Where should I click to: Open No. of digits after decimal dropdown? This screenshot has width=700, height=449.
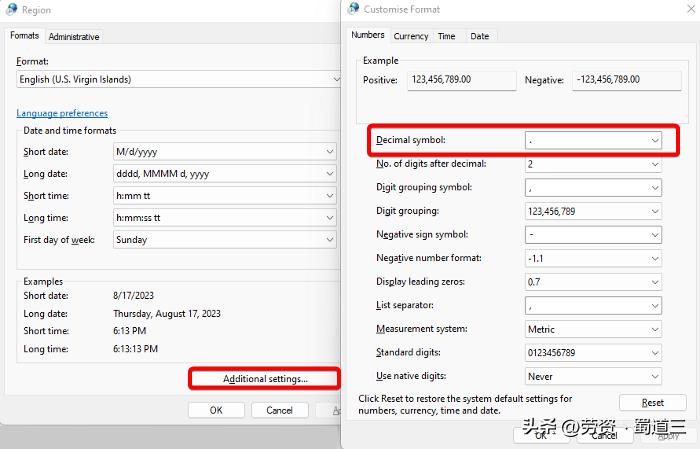(593, 164)
